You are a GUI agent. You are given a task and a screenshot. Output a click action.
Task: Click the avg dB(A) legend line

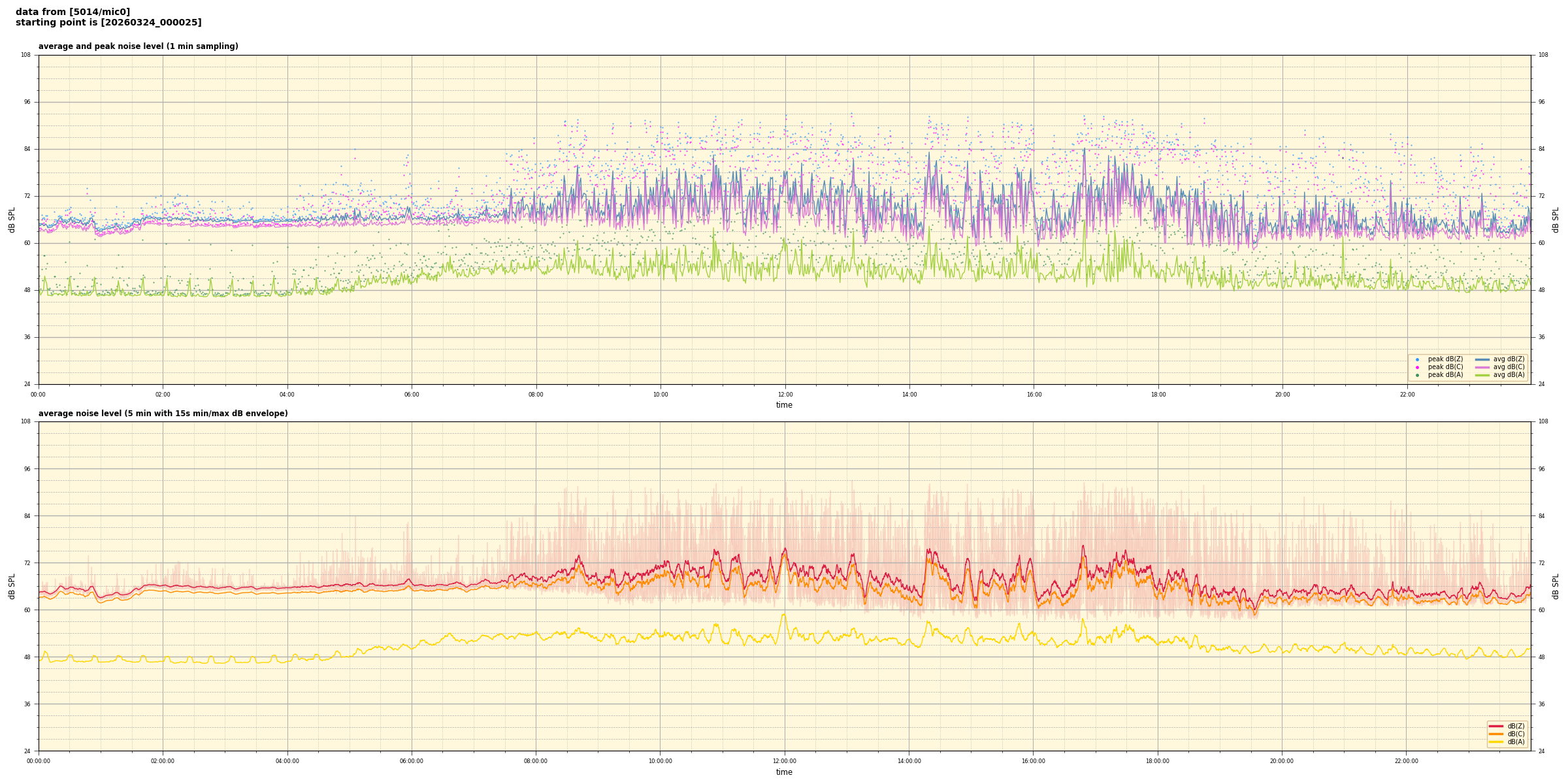(x=1482, y=375)
